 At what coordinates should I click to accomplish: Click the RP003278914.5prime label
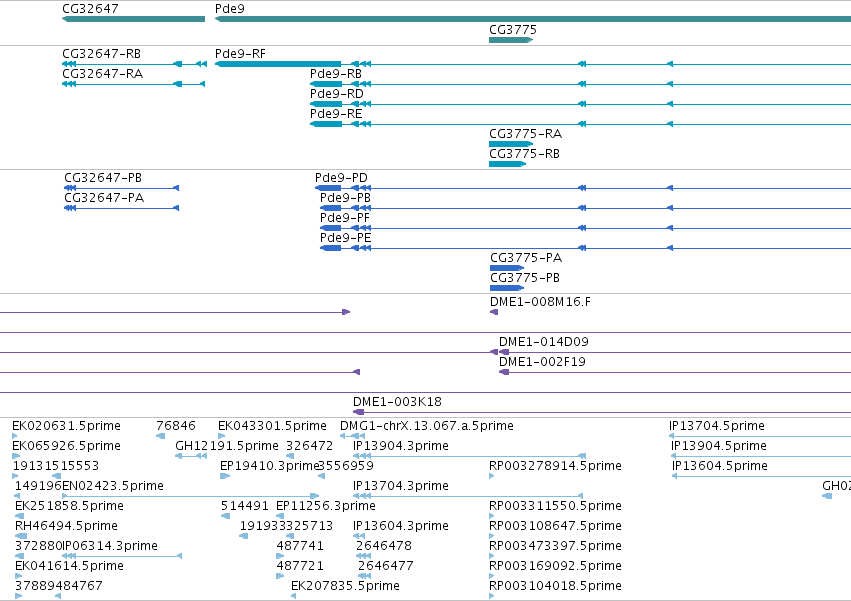(555, 466)
